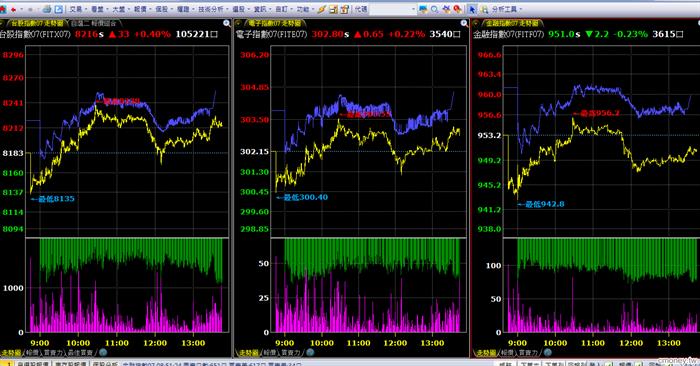Click the small yellow icon left of 電子指數07走勢圖 tab

click(239, 23)
